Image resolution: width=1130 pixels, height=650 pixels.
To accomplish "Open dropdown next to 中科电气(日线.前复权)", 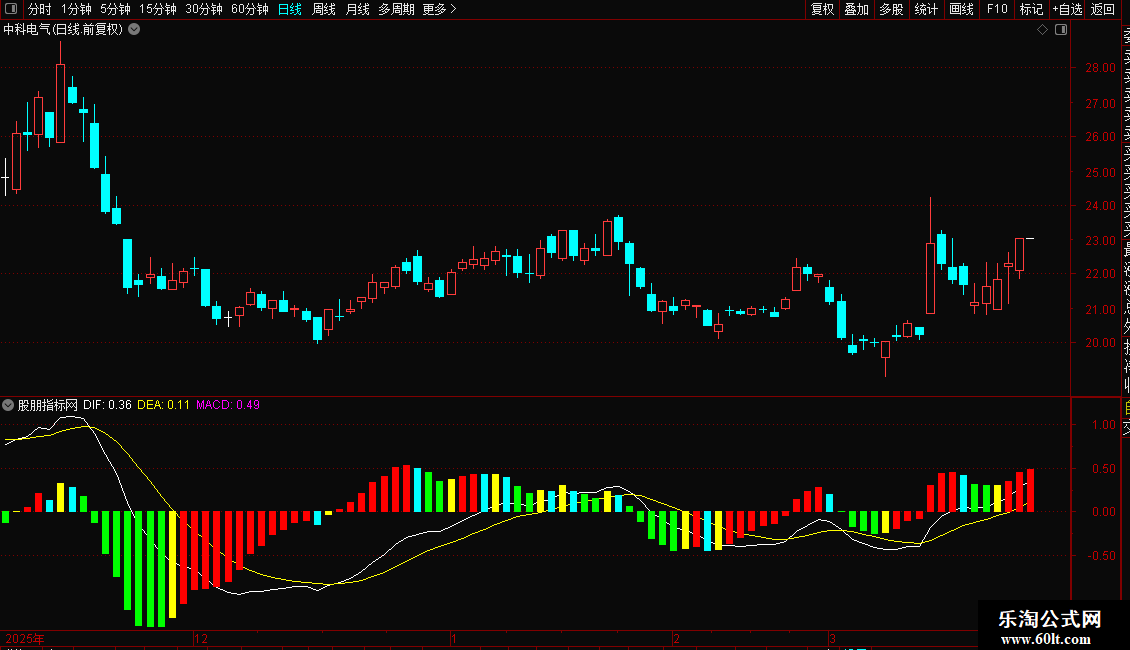I will coord(134,30).
